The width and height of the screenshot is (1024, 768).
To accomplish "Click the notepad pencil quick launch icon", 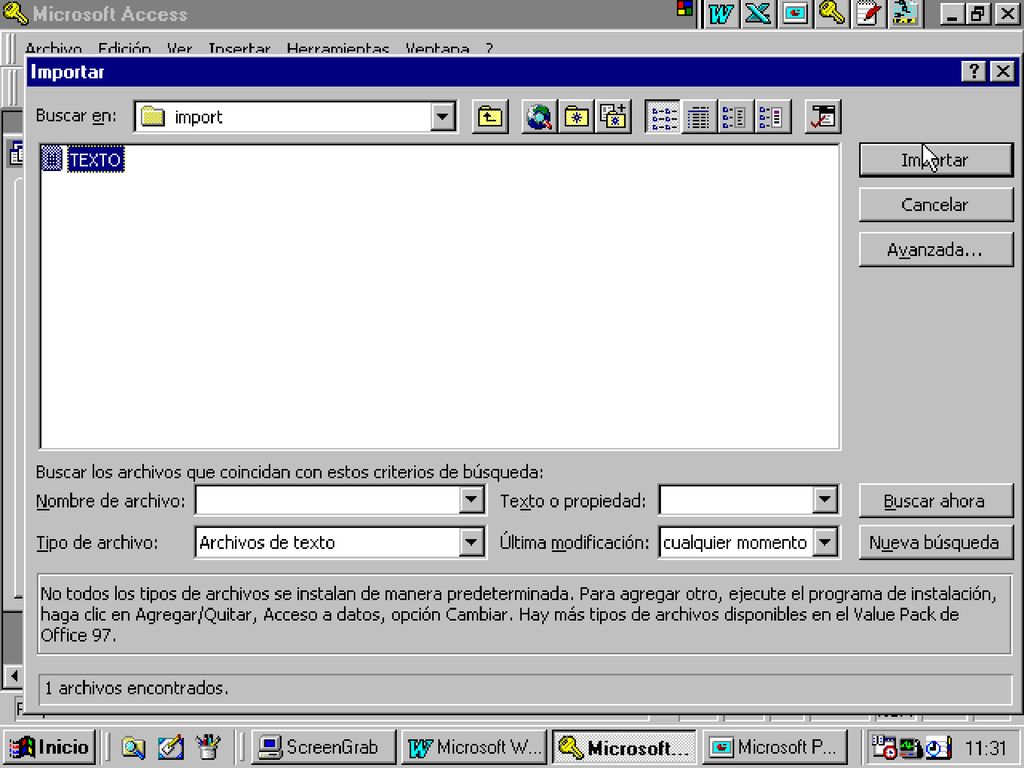I will (170, 747).
